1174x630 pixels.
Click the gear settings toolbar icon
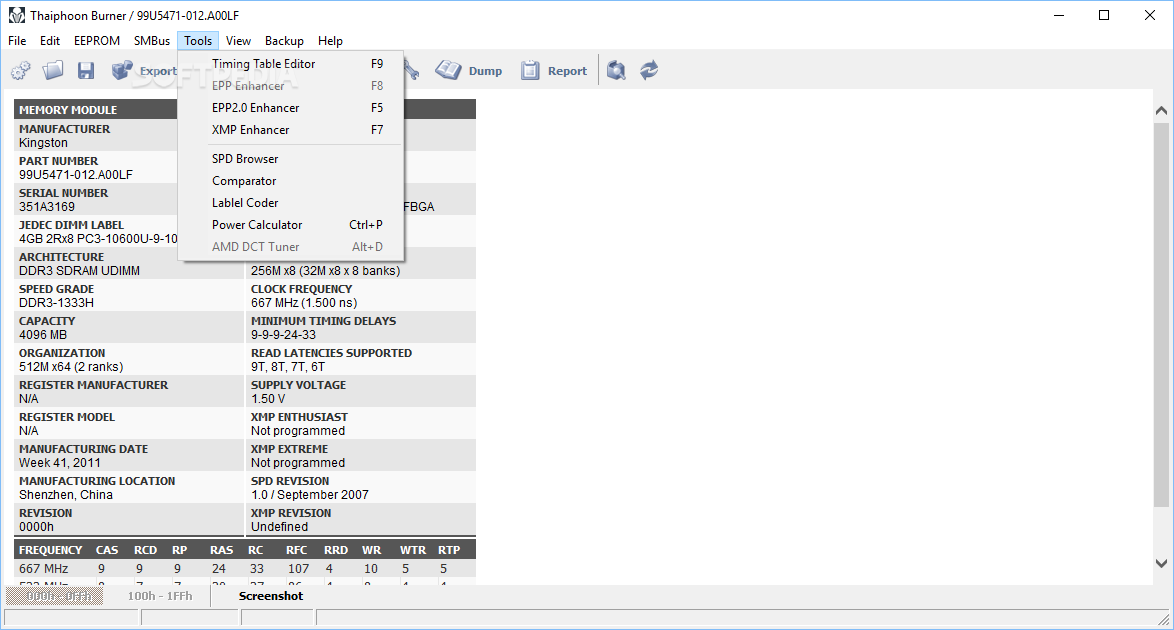click(x=21, y=70)
